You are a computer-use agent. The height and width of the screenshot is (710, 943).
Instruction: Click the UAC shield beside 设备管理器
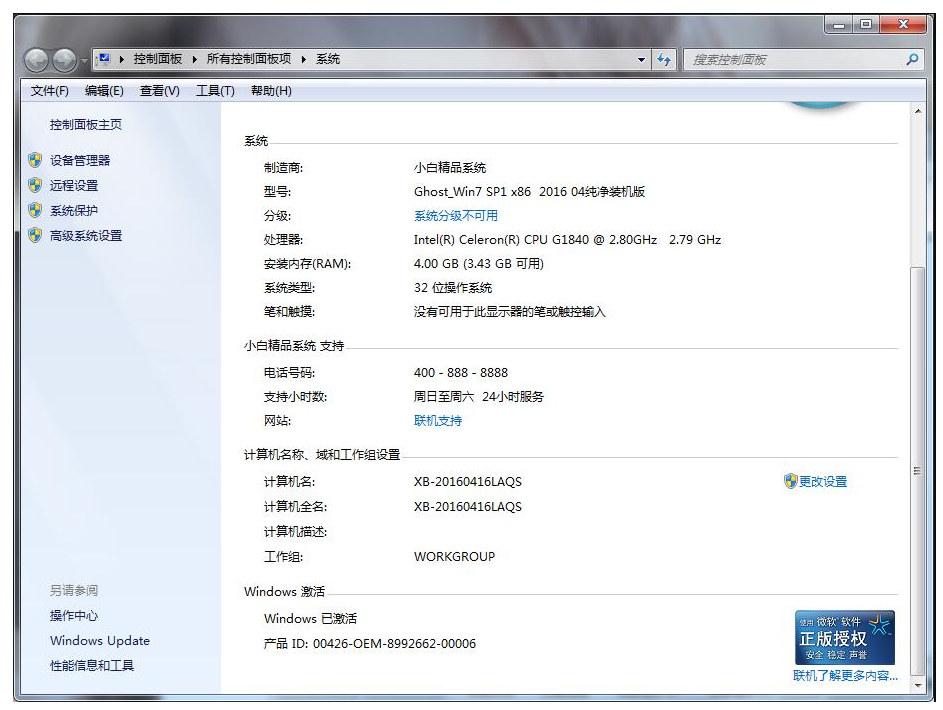pos(35,159)
